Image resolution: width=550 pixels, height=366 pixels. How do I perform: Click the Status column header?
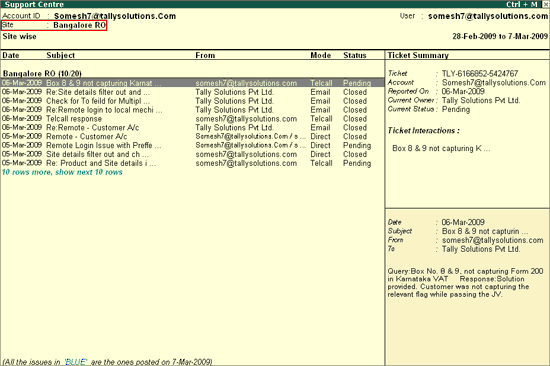pyautogui.click(x=355, y=55)
